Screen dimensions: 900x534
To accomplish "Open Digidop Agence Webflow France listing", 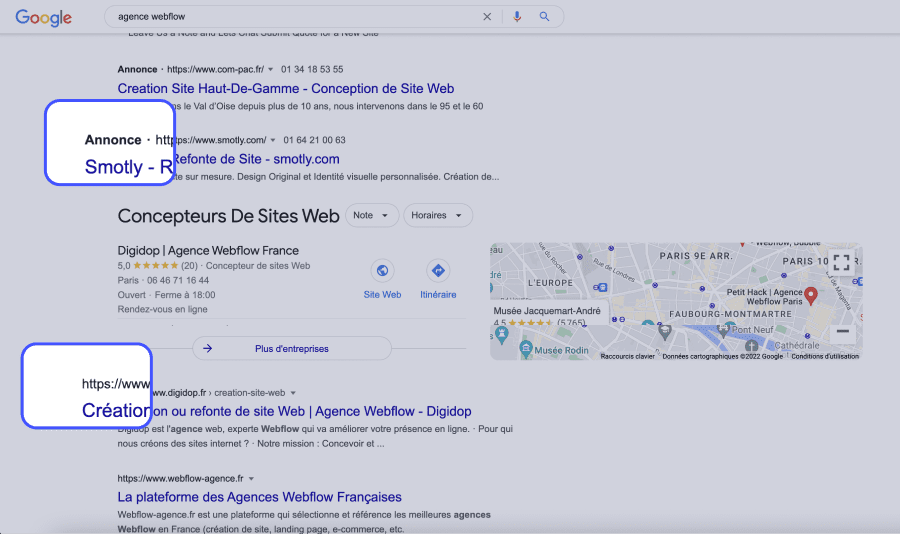I will (208, 250).
